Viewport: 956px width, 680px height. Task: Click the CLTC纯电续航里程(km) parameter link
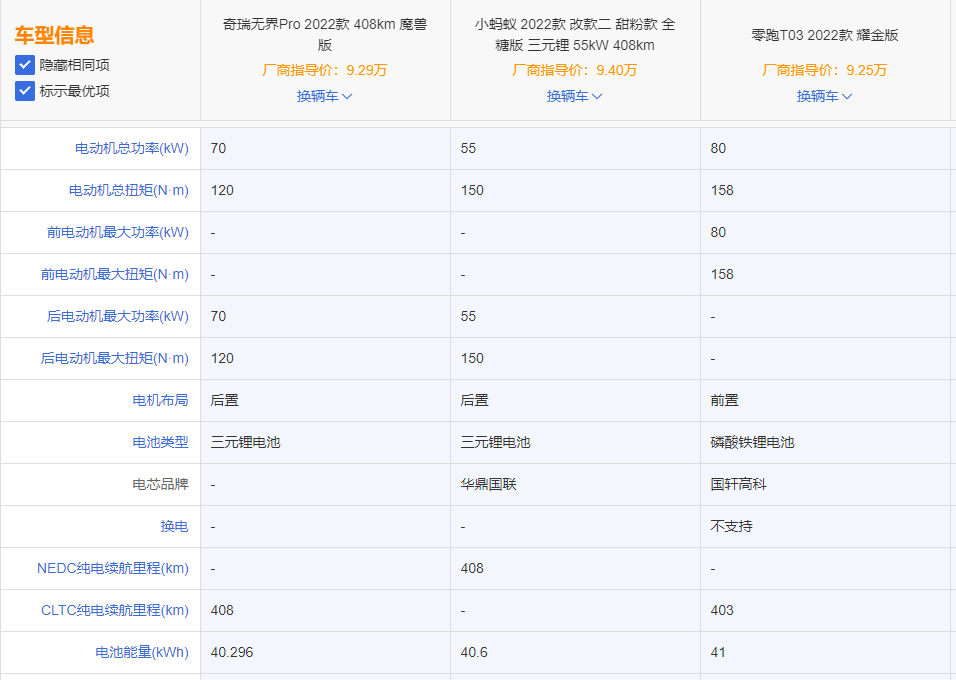pyautogui.click(x=115, y=610)
